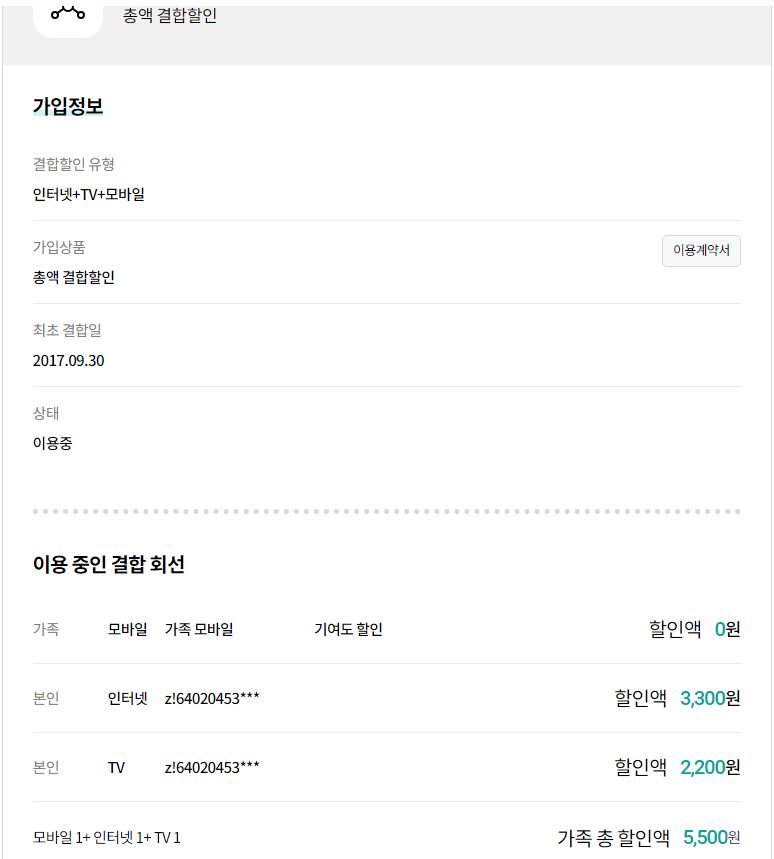774x859 pixels.
Task: Open the 이용계약서 button
Action: (701, 250)
